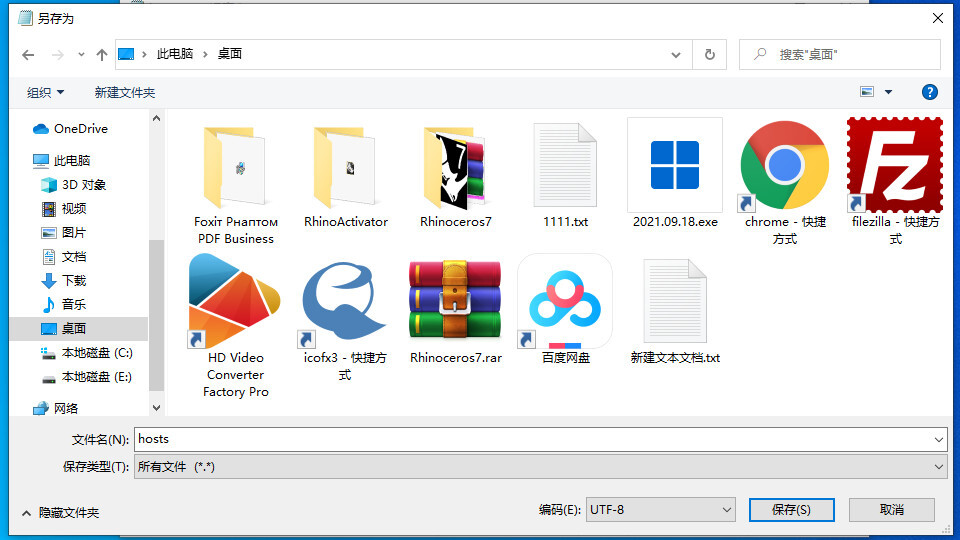Click the chrome shortcut icon
960x540 pixels.
pos(785,168)
